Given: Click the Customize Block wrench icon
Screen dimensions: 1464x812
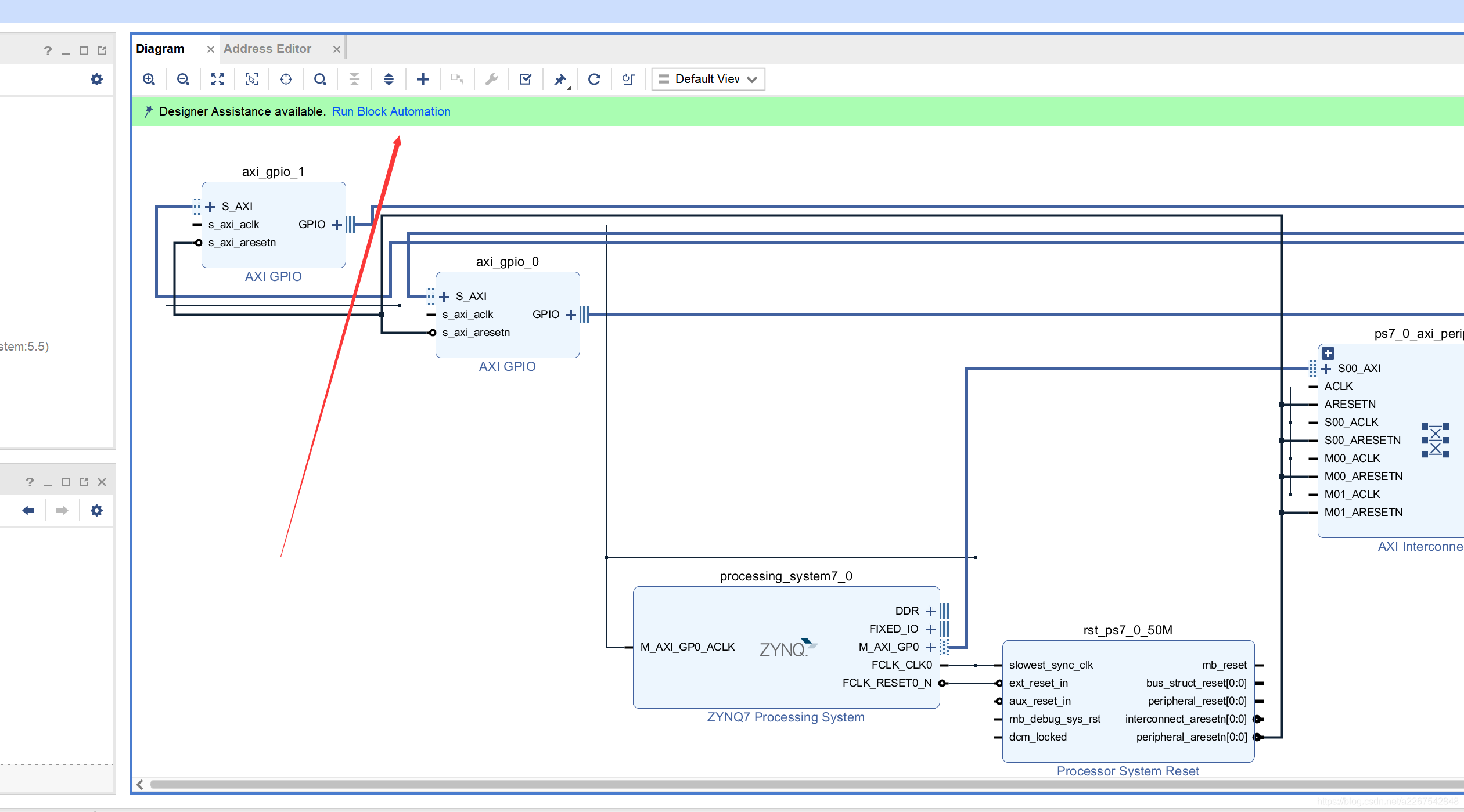Looking at the screenshot, I should (491, 80).
